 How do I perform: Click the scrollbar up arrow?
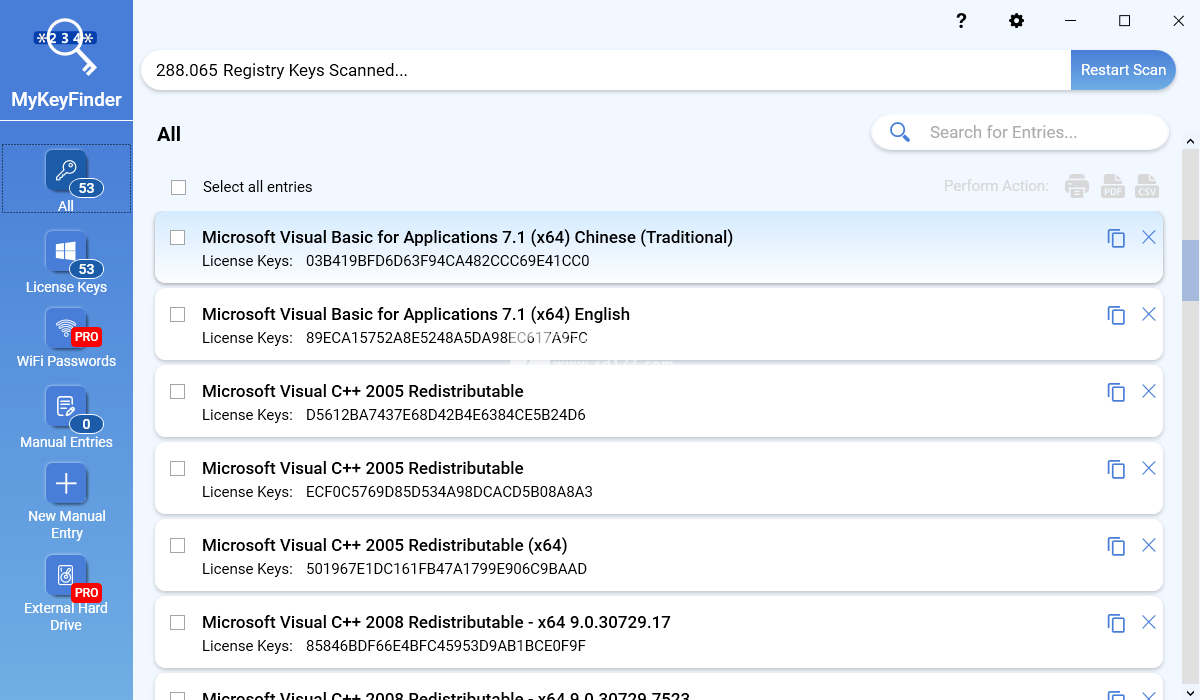1191,139
